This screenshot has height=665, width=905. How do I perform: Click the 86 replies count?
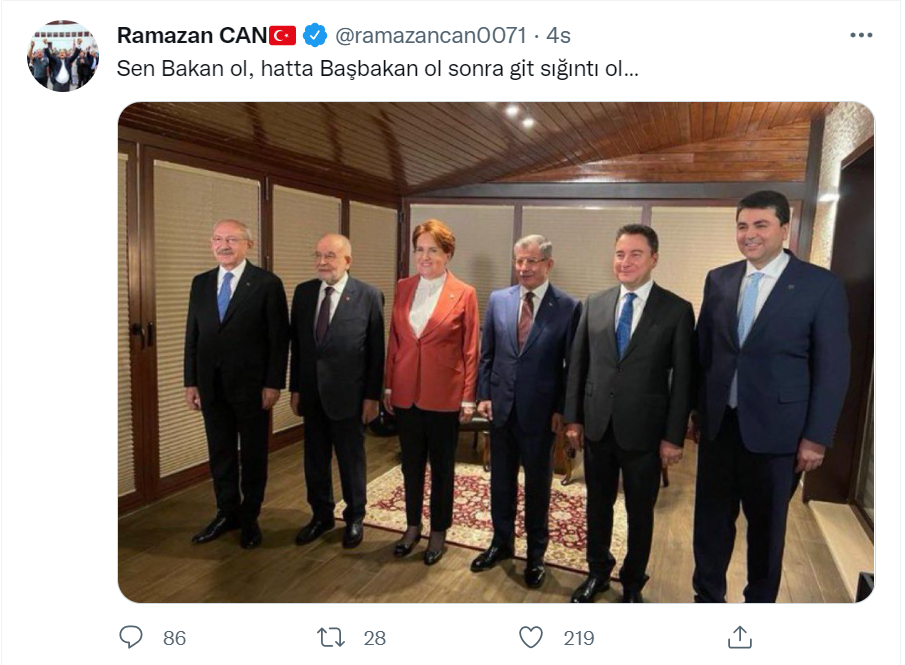(174, 638)
